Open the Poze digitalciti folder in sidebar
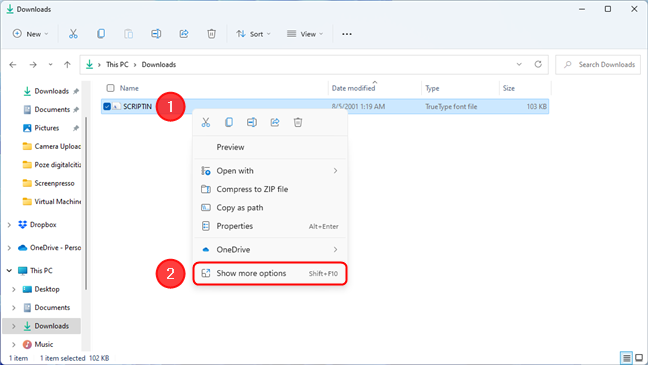The height and width of the screenshot is (365, 648). coord(52,165)
